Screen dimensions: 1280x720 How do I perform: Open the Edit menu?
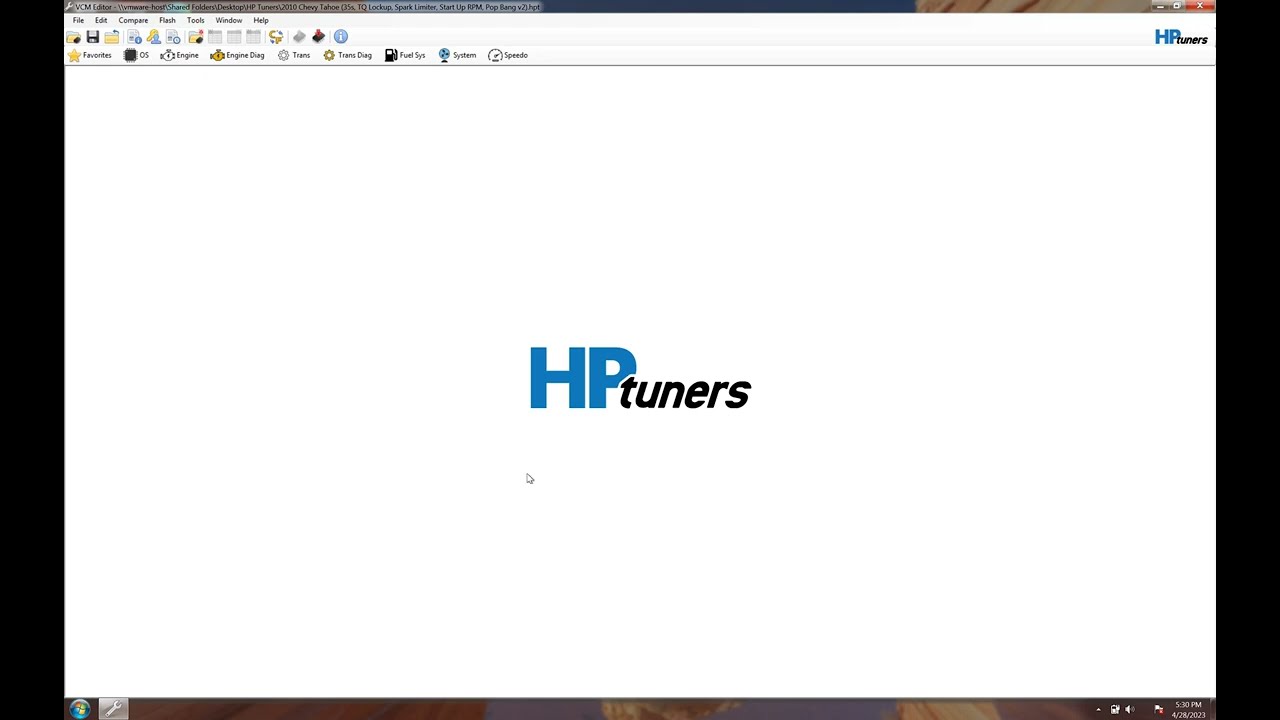click(x=101, y=20)
